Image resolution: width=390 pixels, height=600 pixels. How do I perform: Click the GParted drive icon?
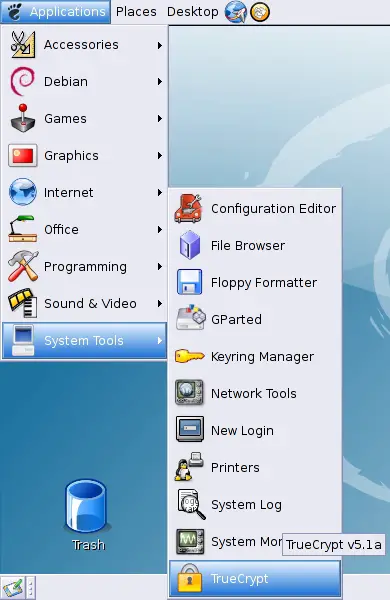pos(190,318)
